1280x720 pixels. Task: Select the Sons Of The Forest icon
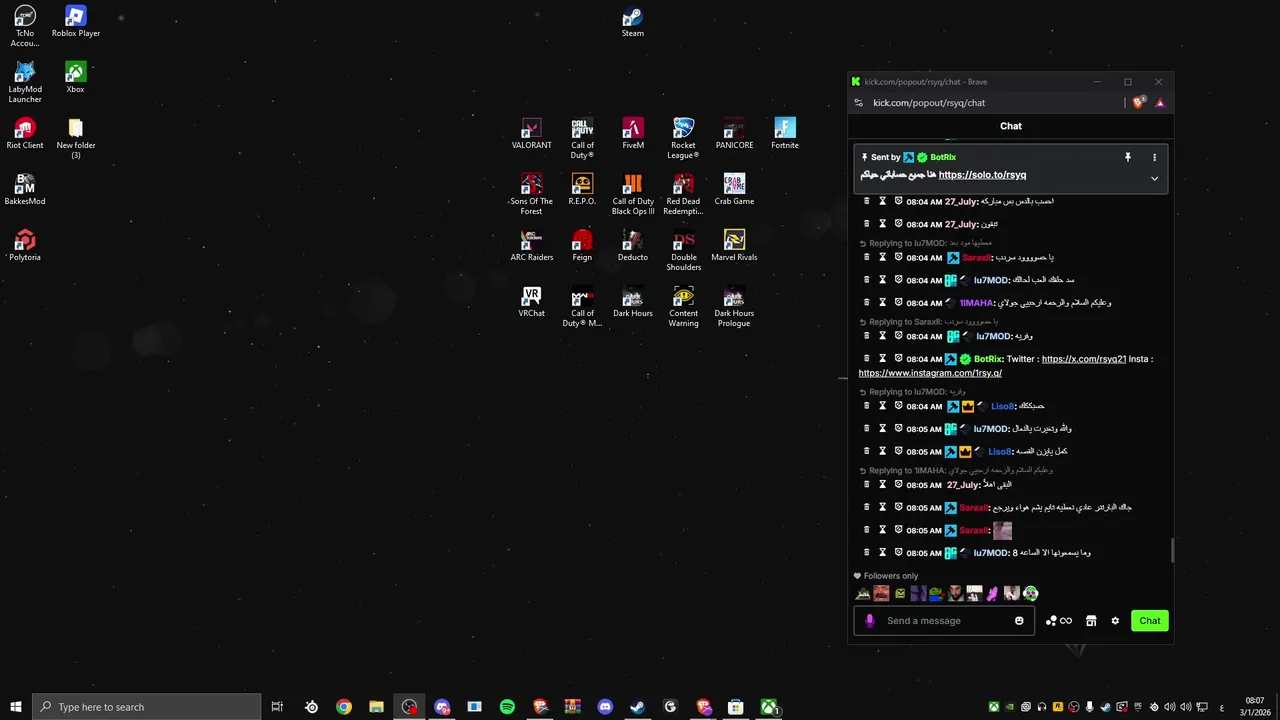[x=531, y=195]
